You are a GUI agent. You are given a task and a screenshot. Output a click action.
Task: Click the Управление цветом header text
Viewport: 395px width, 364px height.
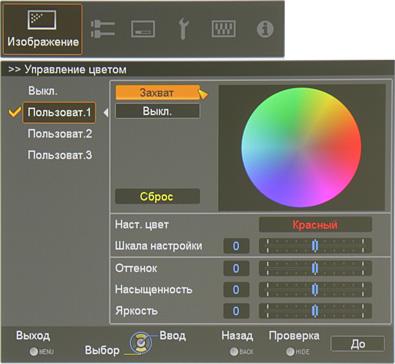[x=75, y=70]
